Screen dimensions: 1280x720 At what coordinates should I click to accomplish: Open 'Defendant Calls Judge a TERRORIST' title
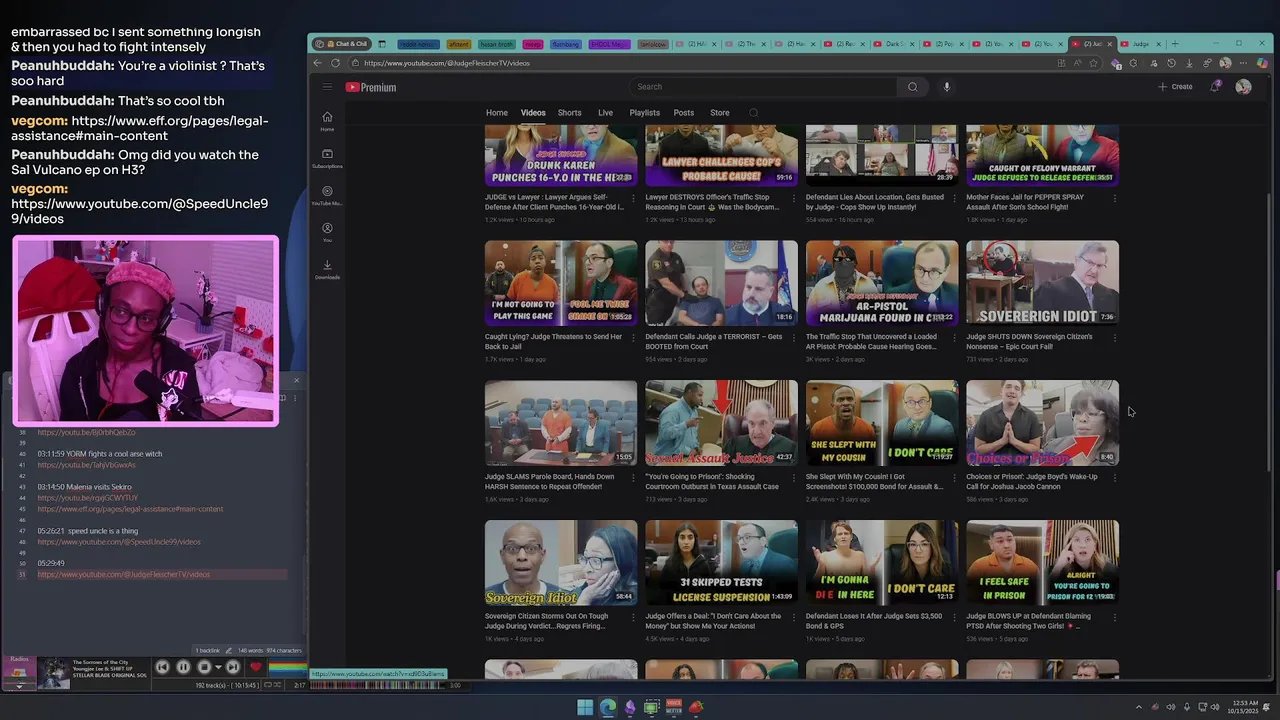[713, 342]
